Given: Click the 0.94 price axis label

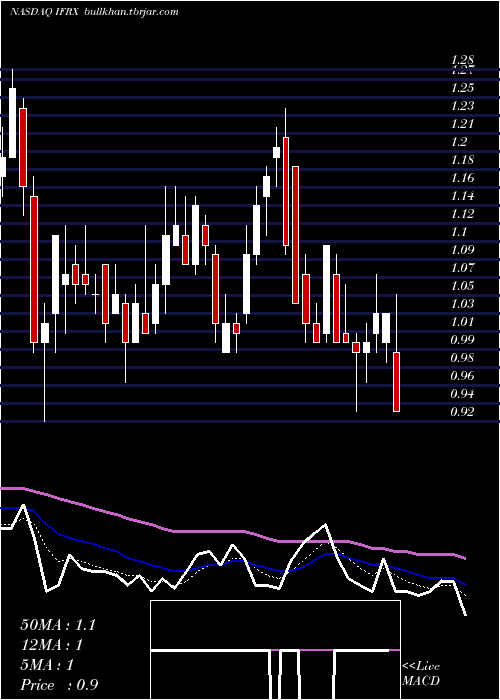Looking at the screenshot, I should pos(462,394).
